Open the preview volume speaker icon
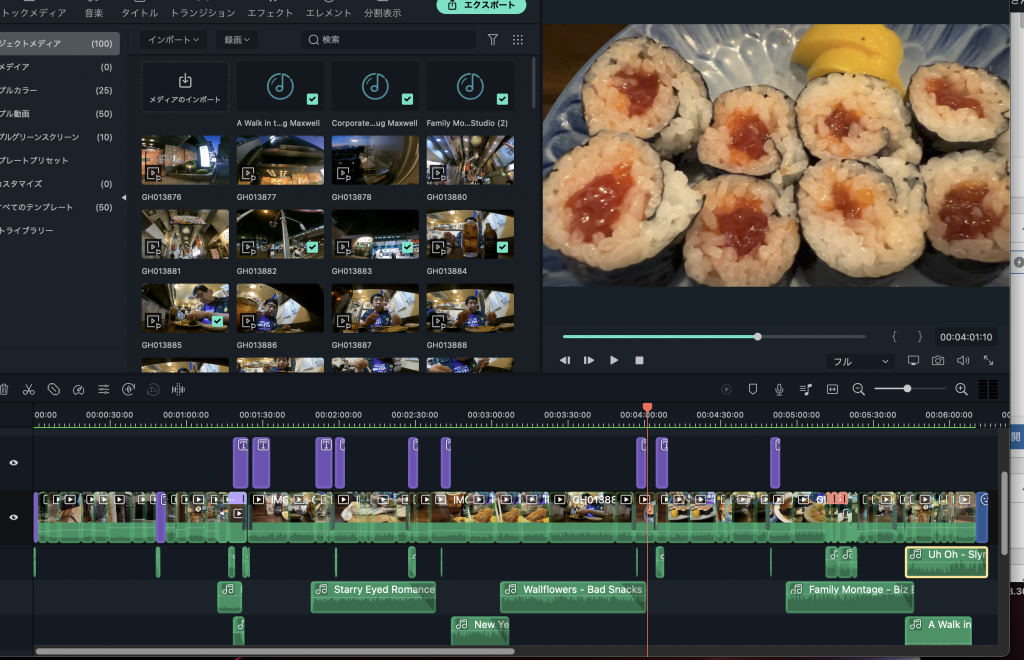The width and height of the screenshot is (1024, 660). click(963, 360)
